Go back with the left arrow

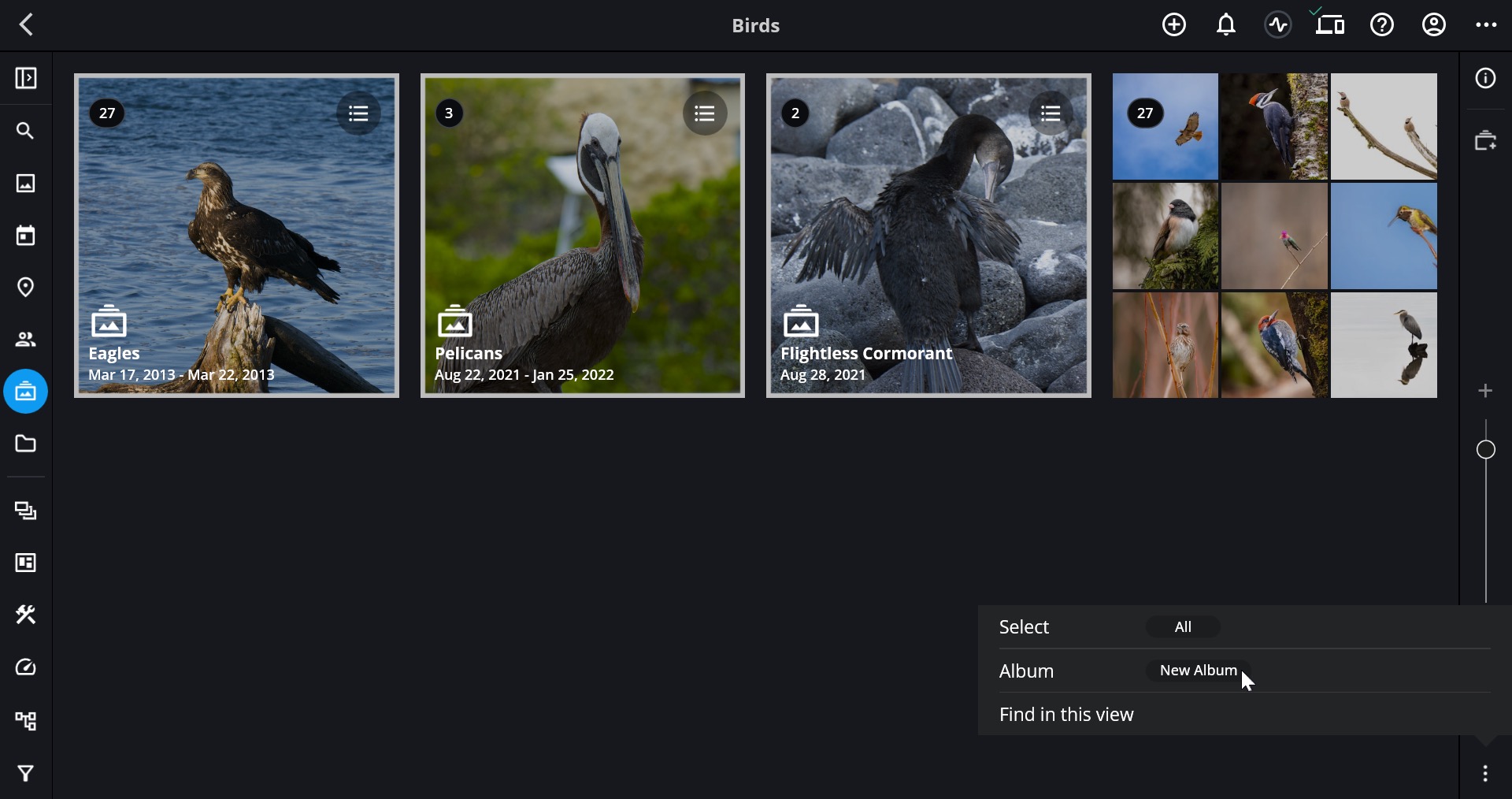[27, 24]
